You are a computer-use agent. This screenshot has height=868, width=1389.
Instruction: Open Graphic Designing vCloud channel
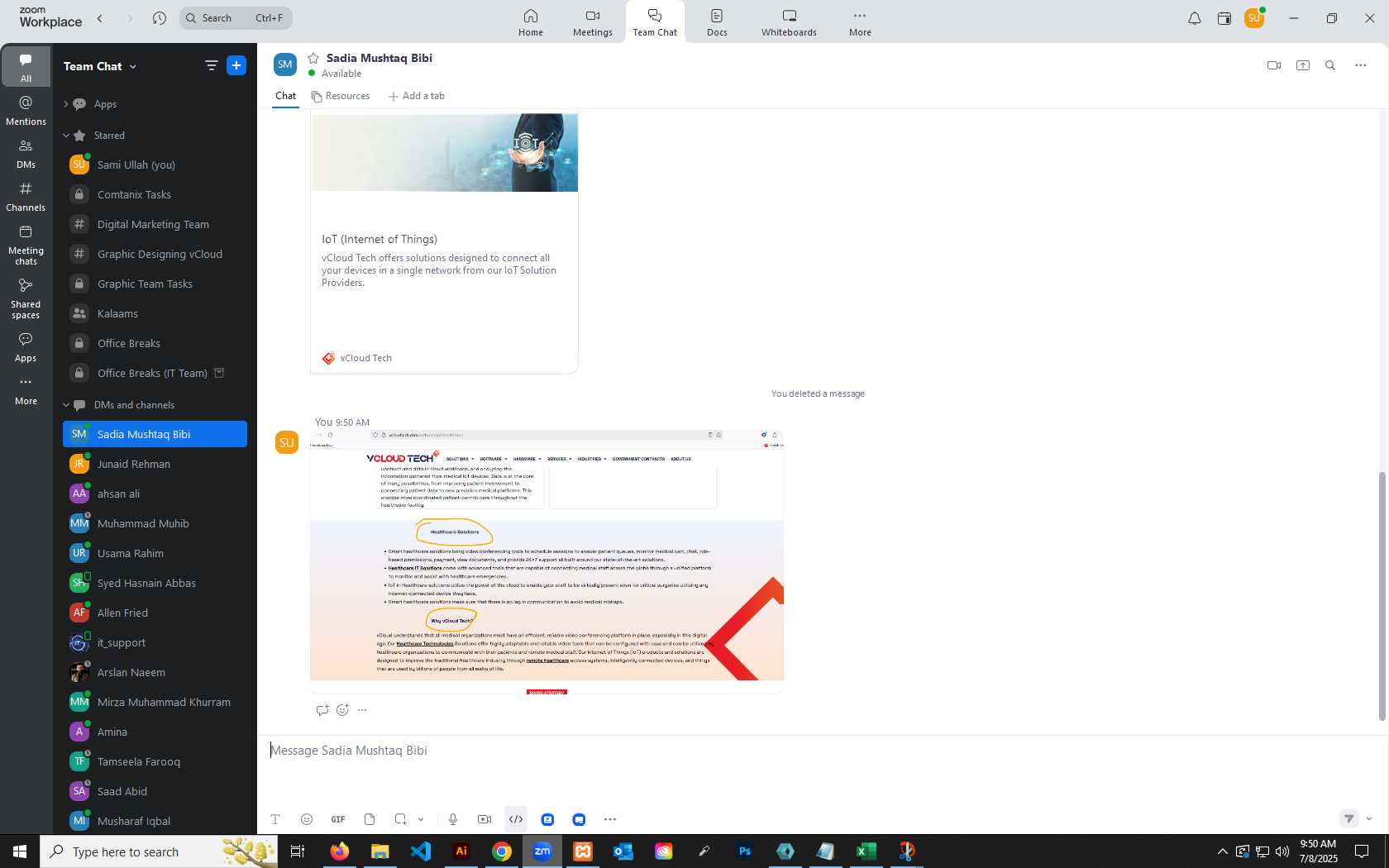point(155,254)
